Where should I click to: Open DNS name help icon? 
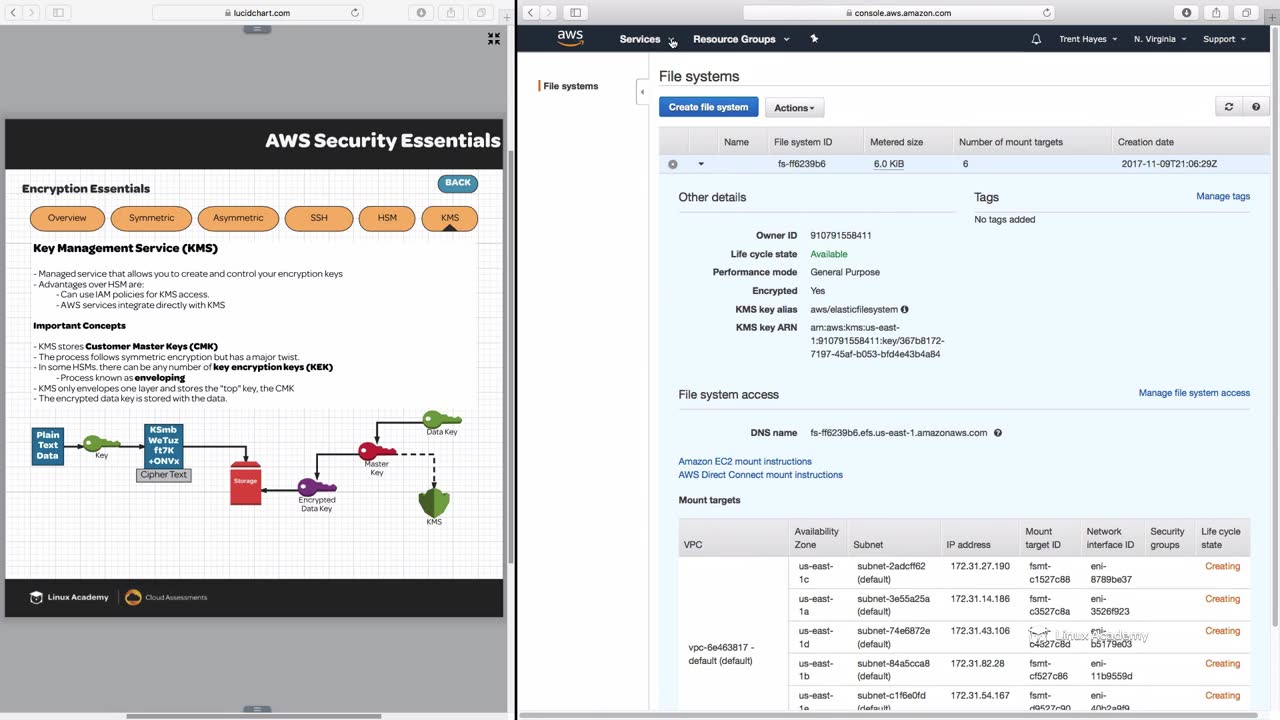pyautogui.click(x=998, y=433)
